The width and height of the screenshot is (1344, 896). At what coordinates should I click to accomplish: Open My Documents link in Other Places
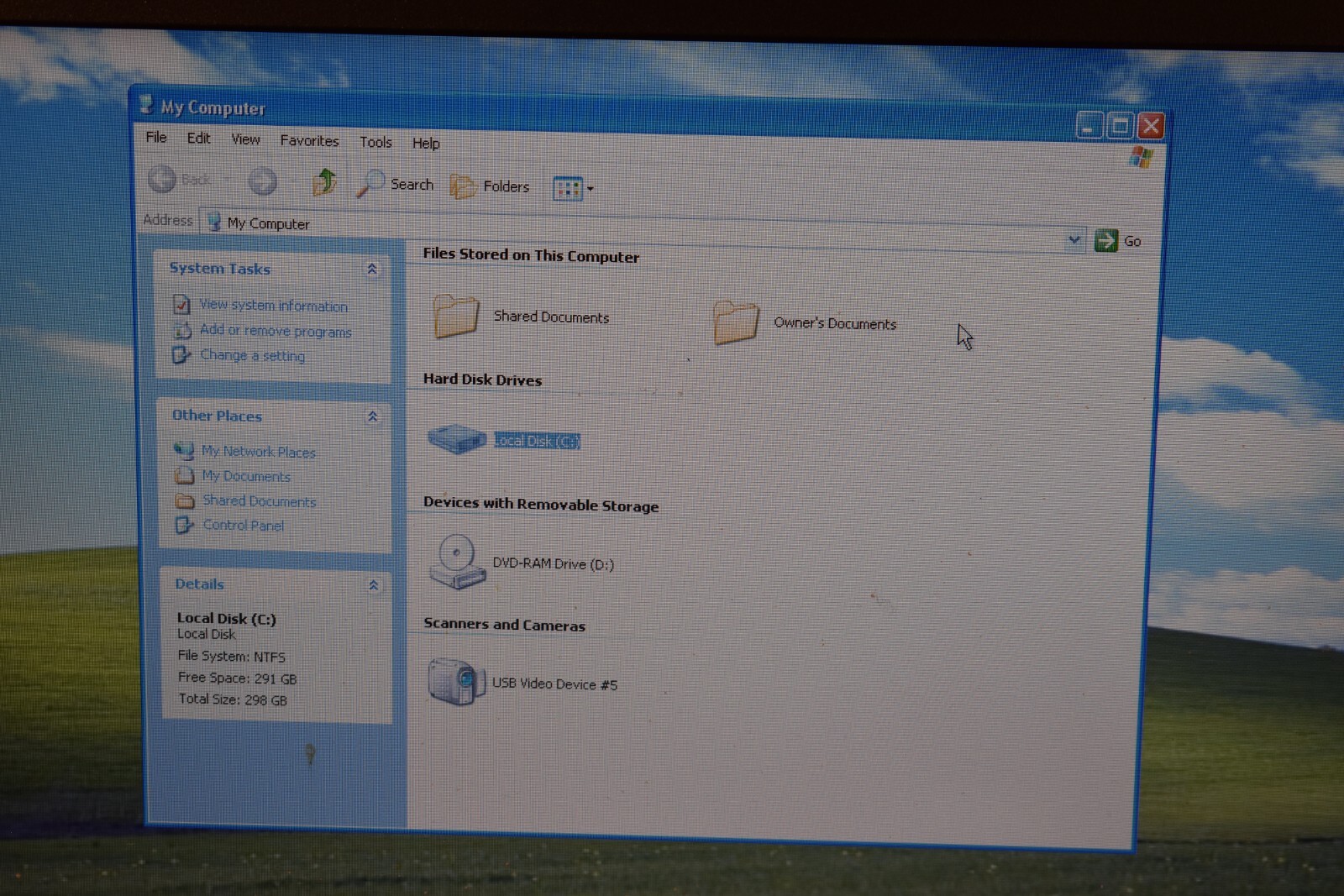tap(245, 475)
